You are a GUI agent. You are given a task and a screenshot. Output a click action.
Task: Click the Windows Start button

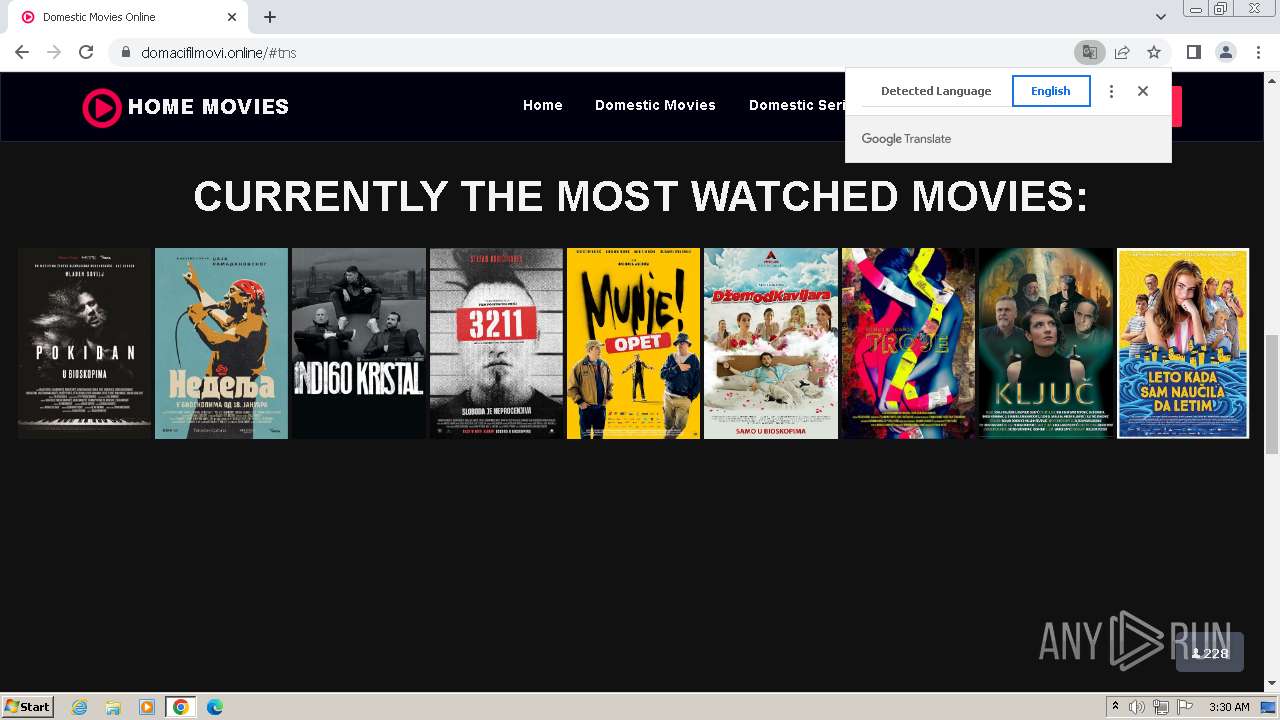point(27,707)
